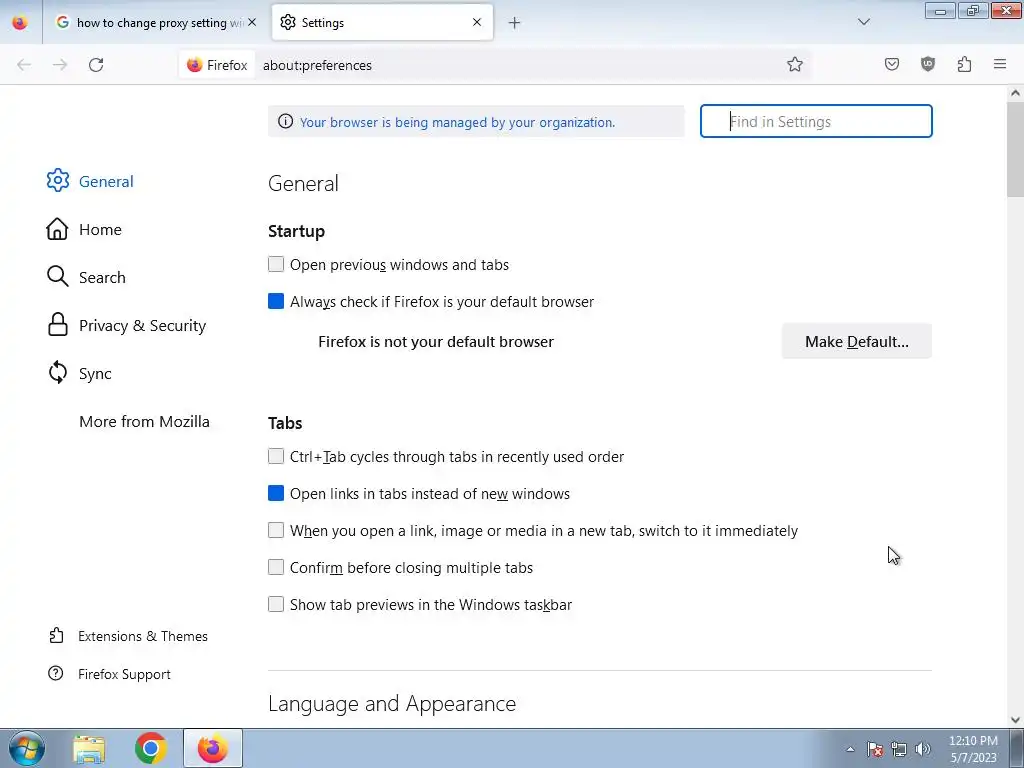This screenshot has height=768, width=1024.
Task: Click the Privacy padlock icon in sidebar
Action: pos(57,325)
